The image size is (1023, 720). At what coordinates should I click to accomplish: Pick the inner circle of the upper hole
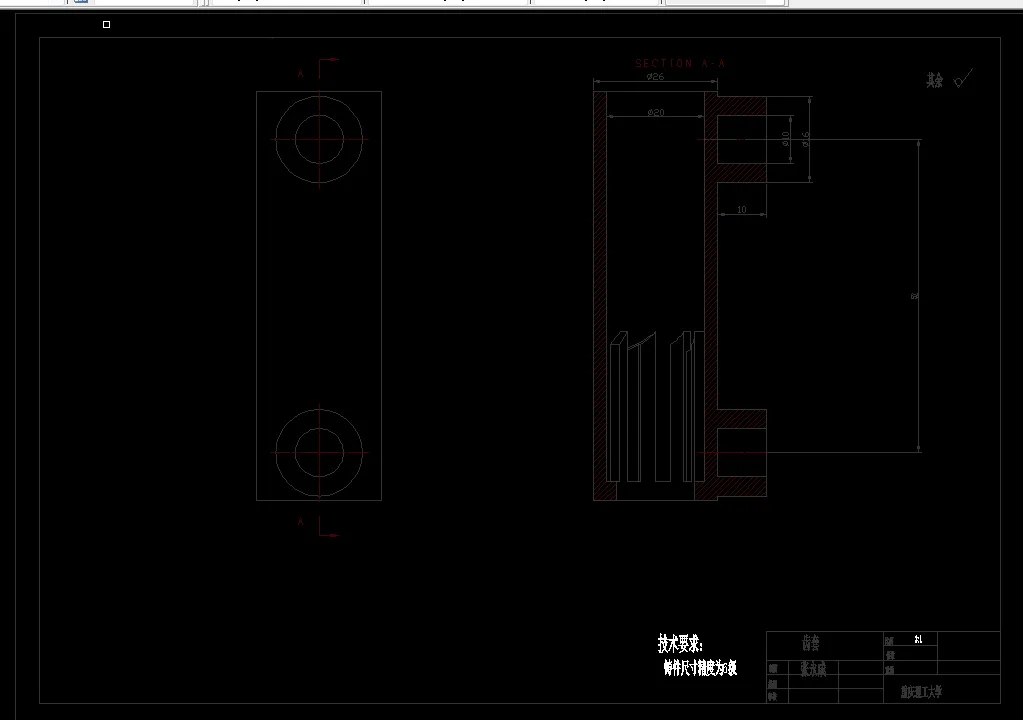pyautogui.click(x=319, y=139)
